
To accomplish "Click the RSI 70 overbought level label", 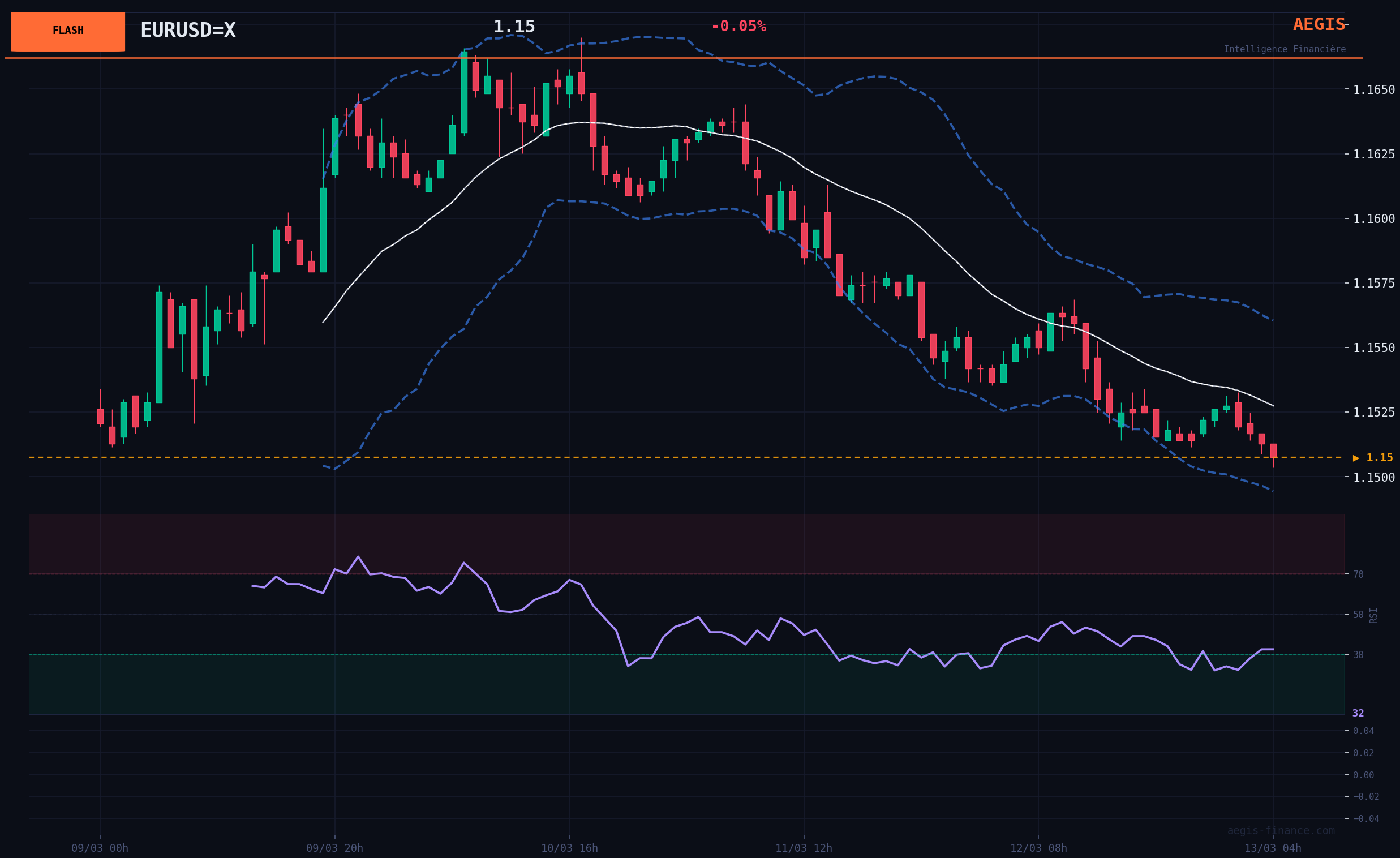I will [x=1358, y=574].
